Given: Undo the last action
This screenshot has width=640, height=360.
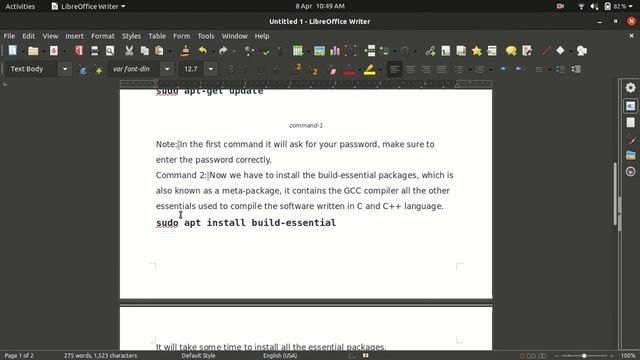Looking at the screenshot, I should [202, 51].
